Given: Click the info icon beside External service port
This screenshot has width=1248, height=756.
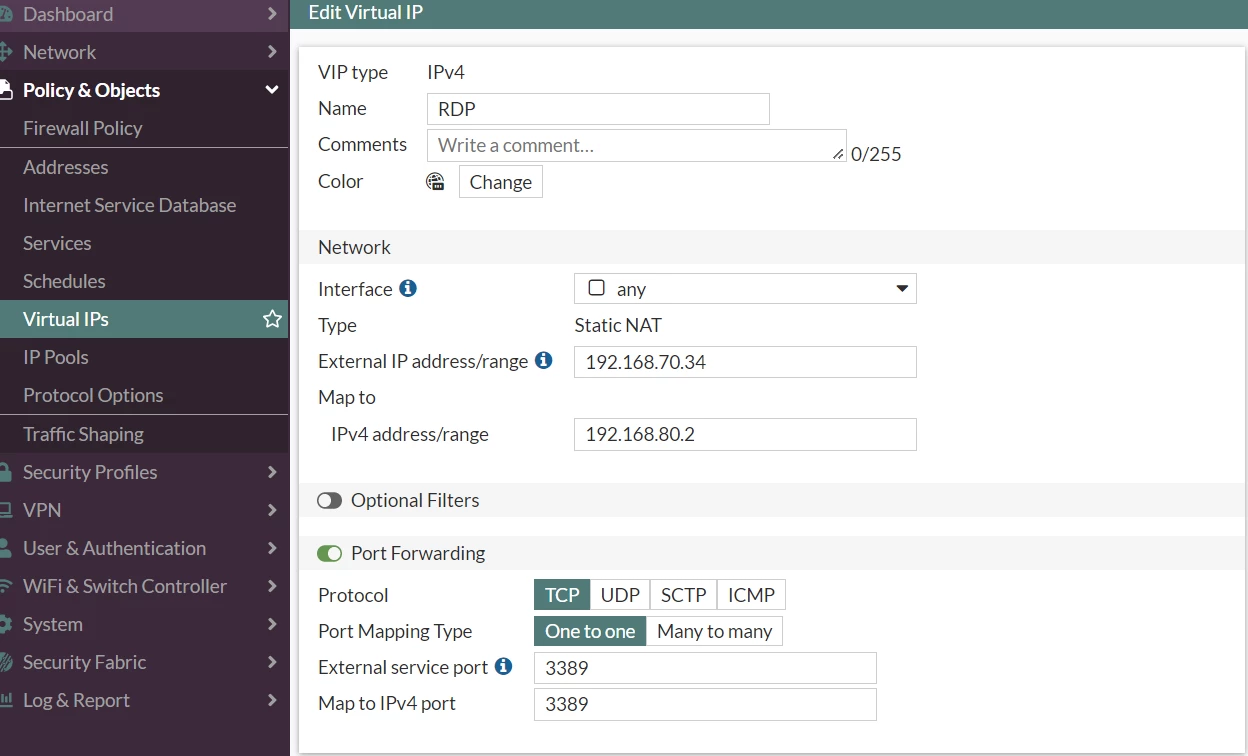Looking at the screenshot, I should [504, 666].
